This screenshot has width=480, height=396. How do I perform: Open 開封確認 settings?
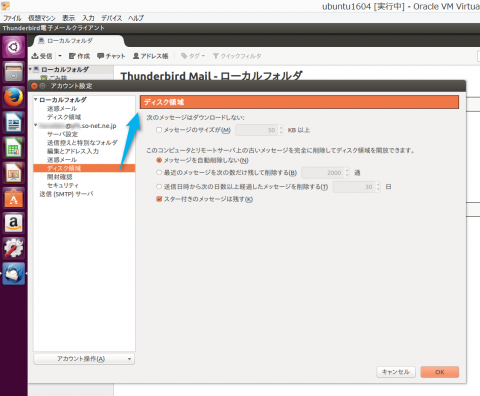[x=60, y=177]
